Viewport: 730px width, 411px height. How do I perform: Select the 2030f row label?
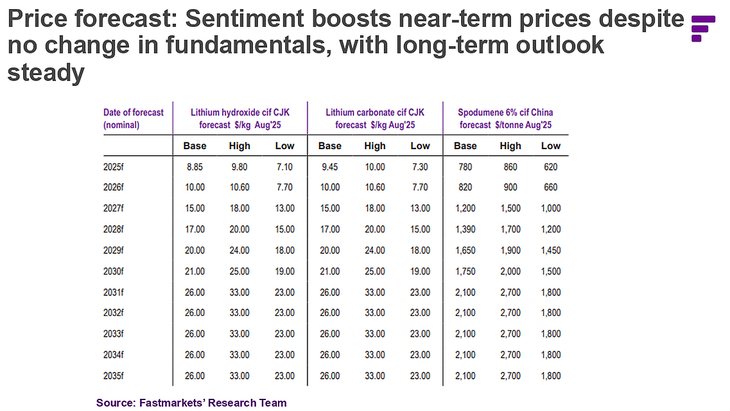click(x=115, y=270)
